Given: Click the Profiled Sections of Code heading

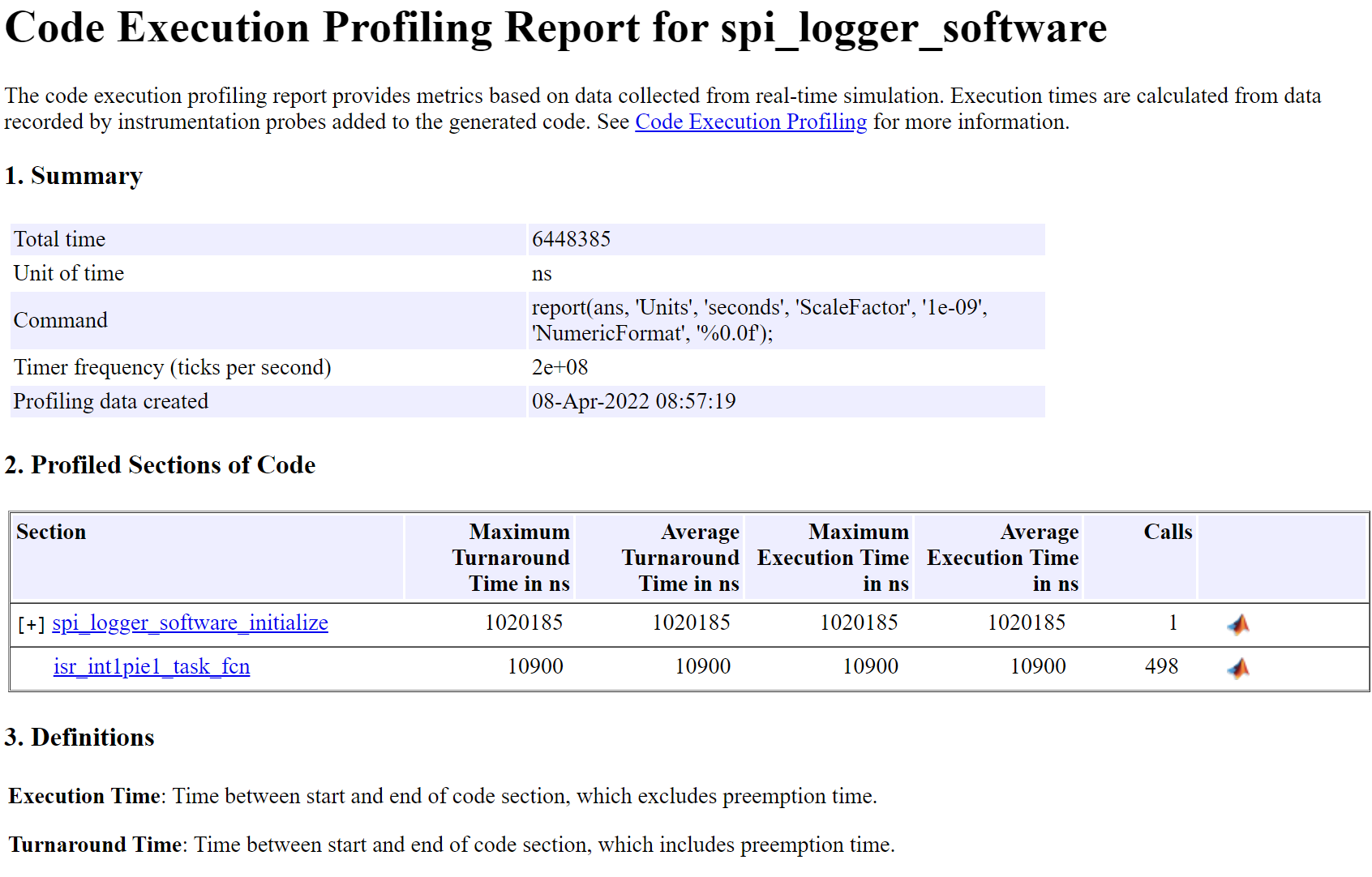Looking at the screenshot, I should tap(160, 464).
